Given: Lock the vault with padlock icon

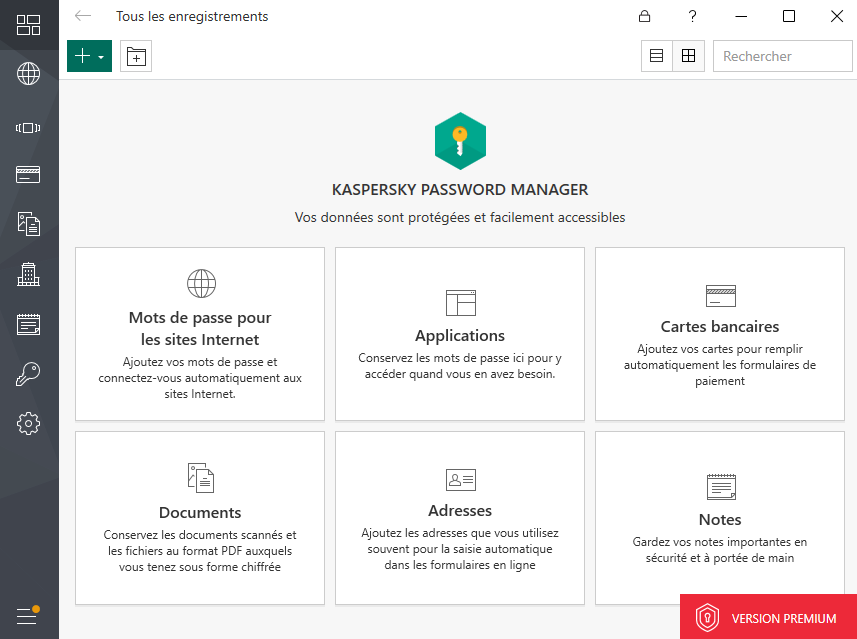Looking at the screenshot, I should (x=645, y=16).
